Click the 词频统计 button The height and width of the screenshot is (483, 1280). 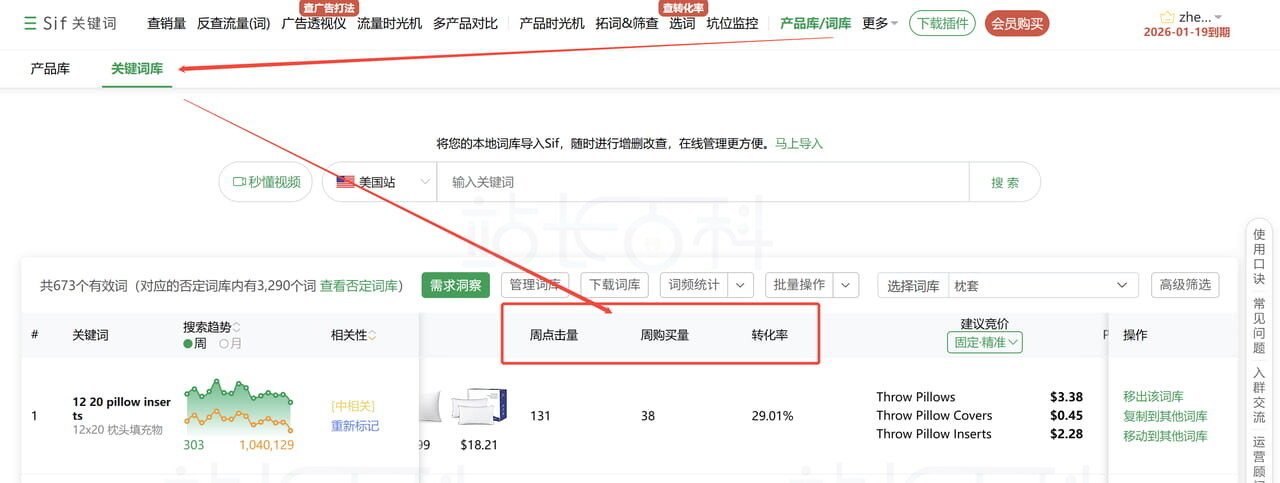(693, 285)
